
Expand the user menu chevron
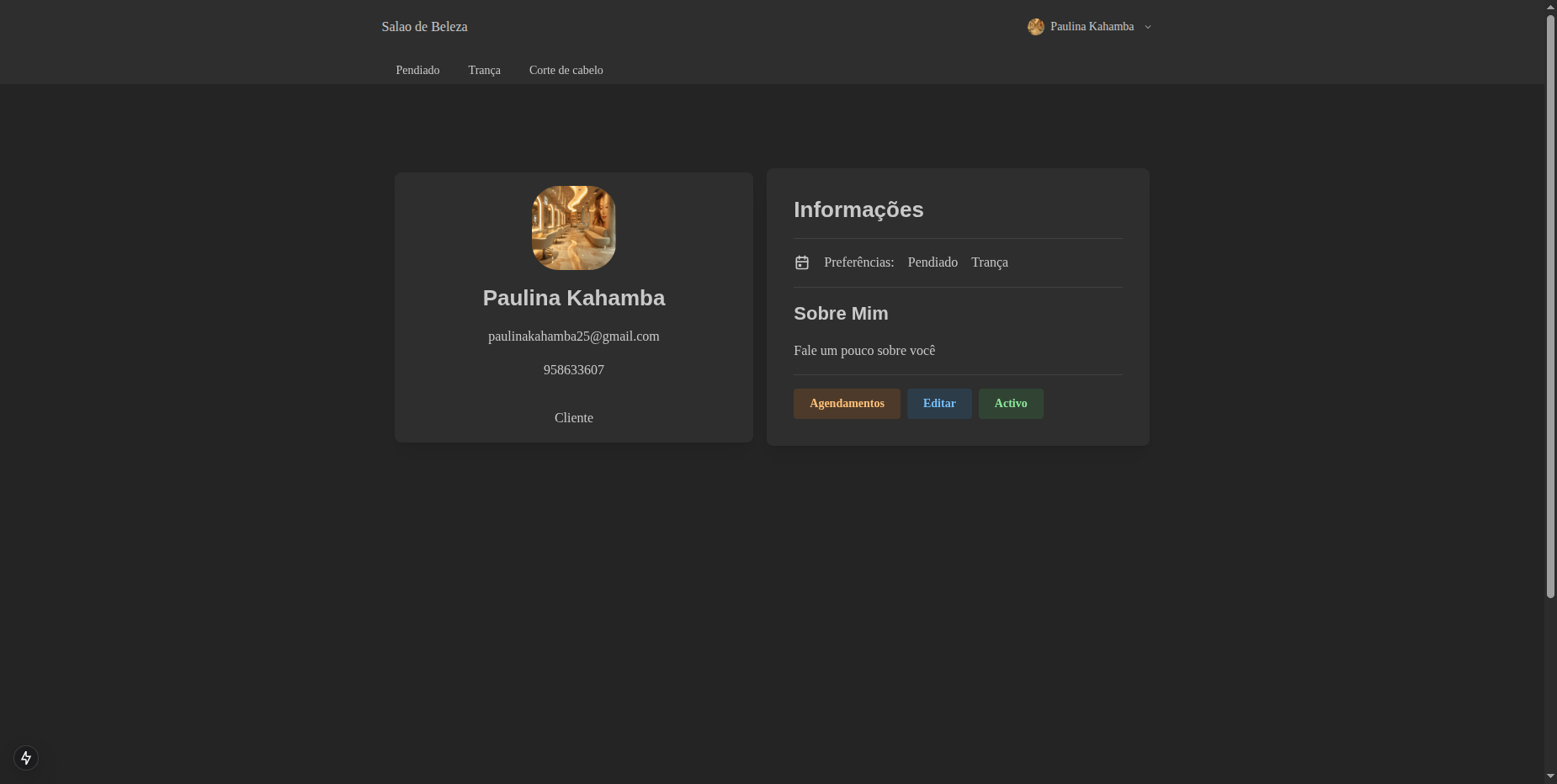(1147, 27)
